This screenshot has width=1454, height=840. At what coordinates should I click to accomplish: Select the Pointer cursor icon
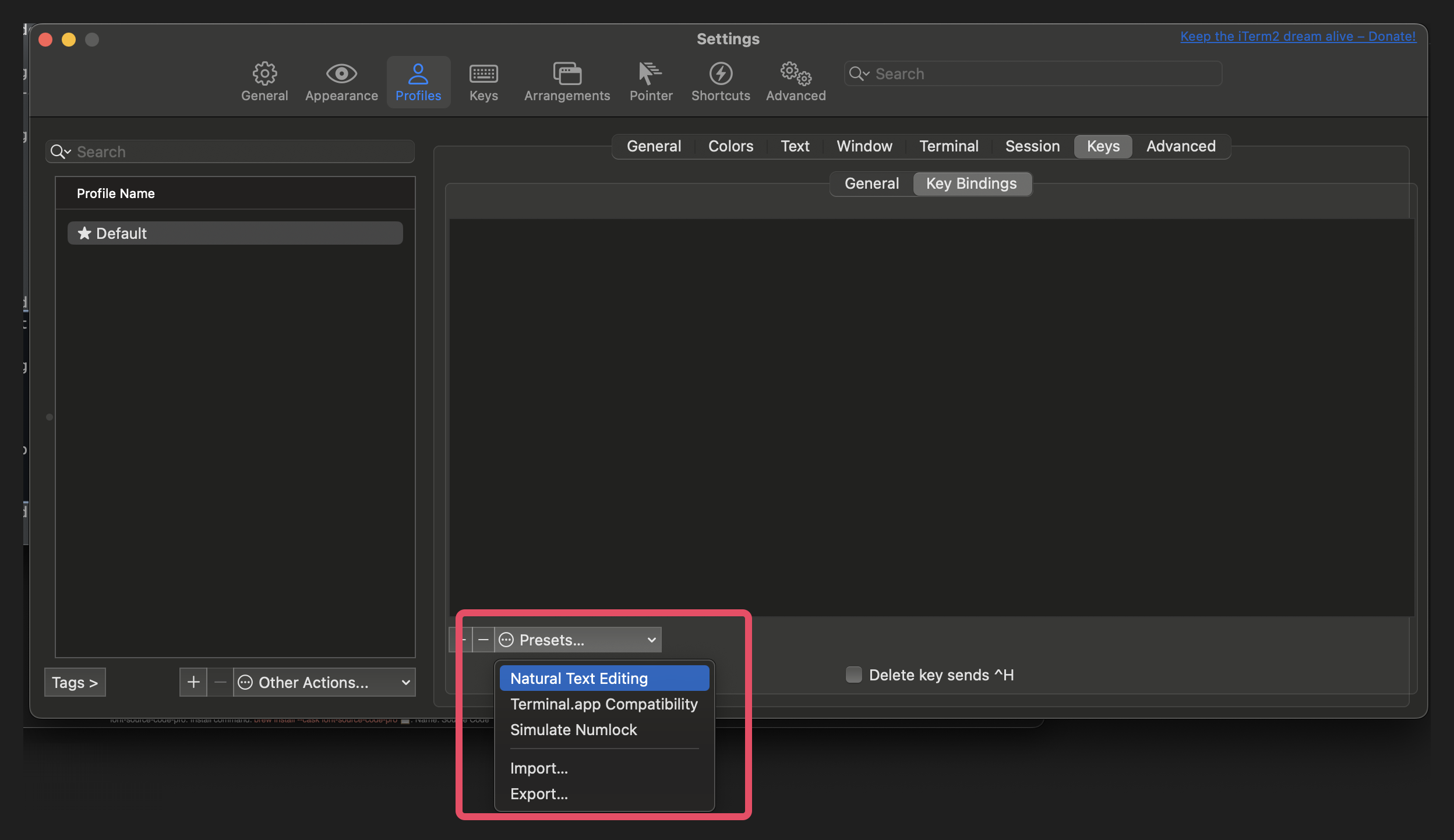pos(650,74)
